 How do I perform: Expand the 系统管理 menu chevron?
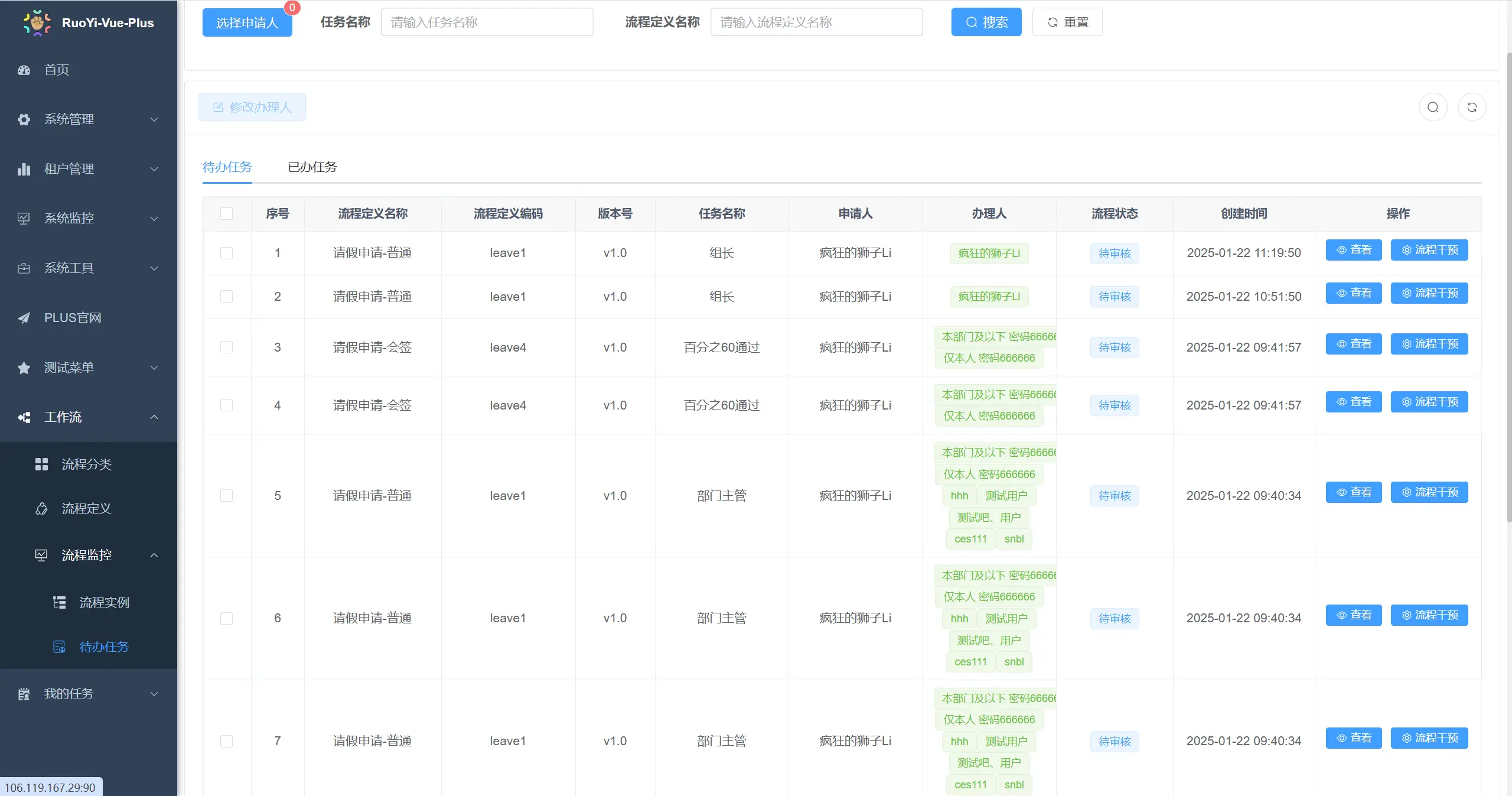click(x=154, y=119)
